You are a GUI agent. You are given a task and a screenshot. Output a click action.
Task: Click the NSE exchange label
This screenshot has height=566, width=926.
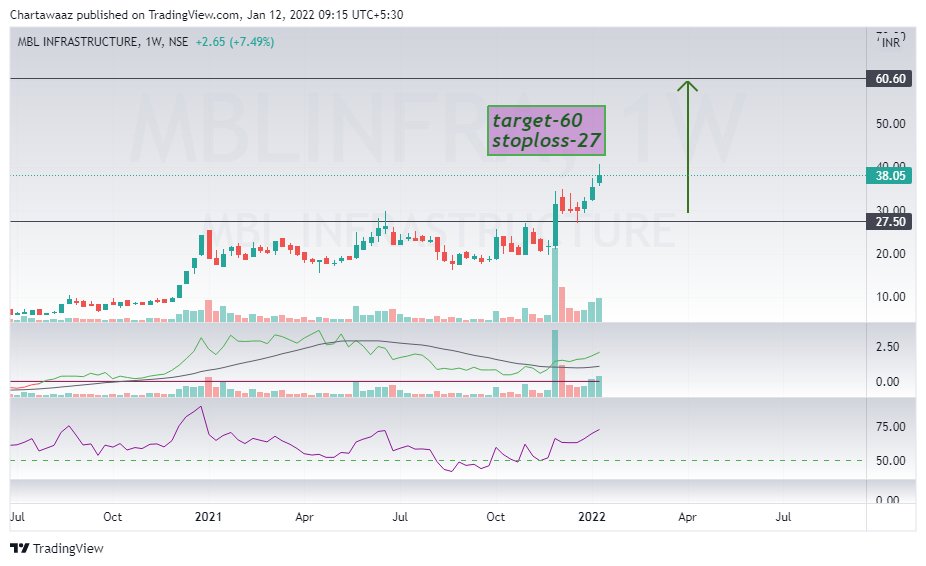pos(178,42)
